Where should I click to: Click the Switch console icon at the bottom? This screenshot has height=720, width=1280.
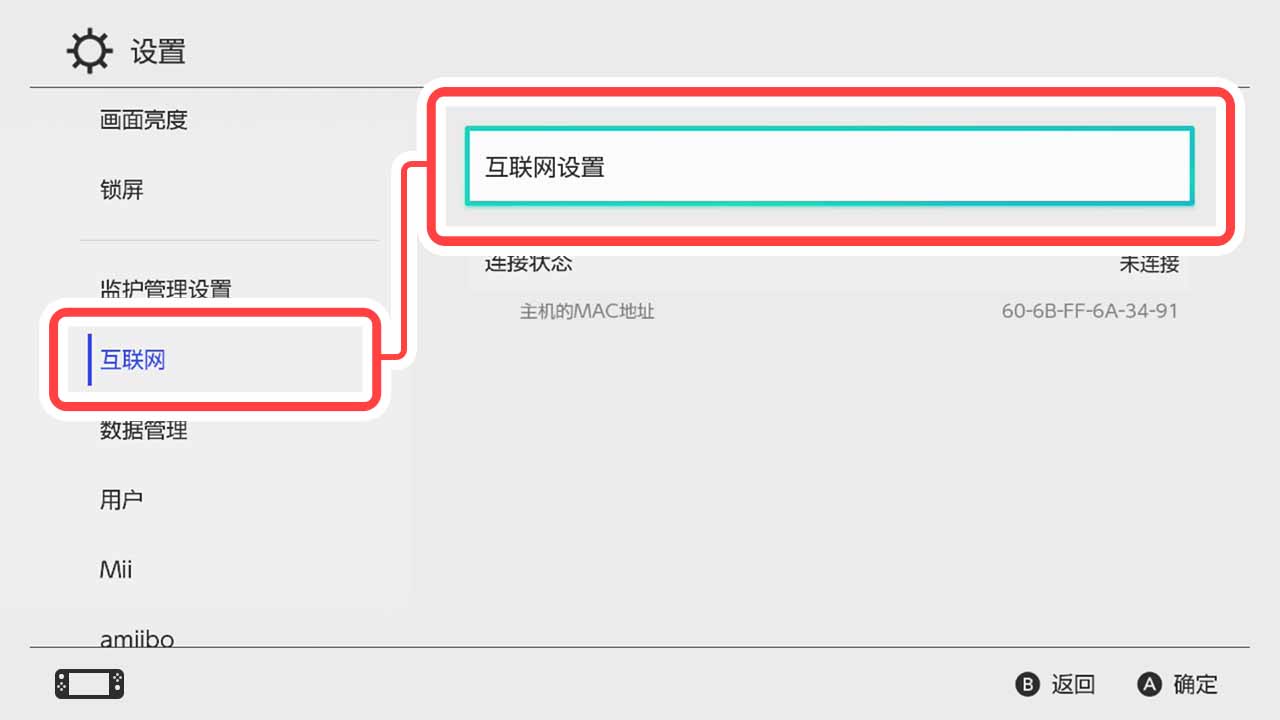pos(89,684)
